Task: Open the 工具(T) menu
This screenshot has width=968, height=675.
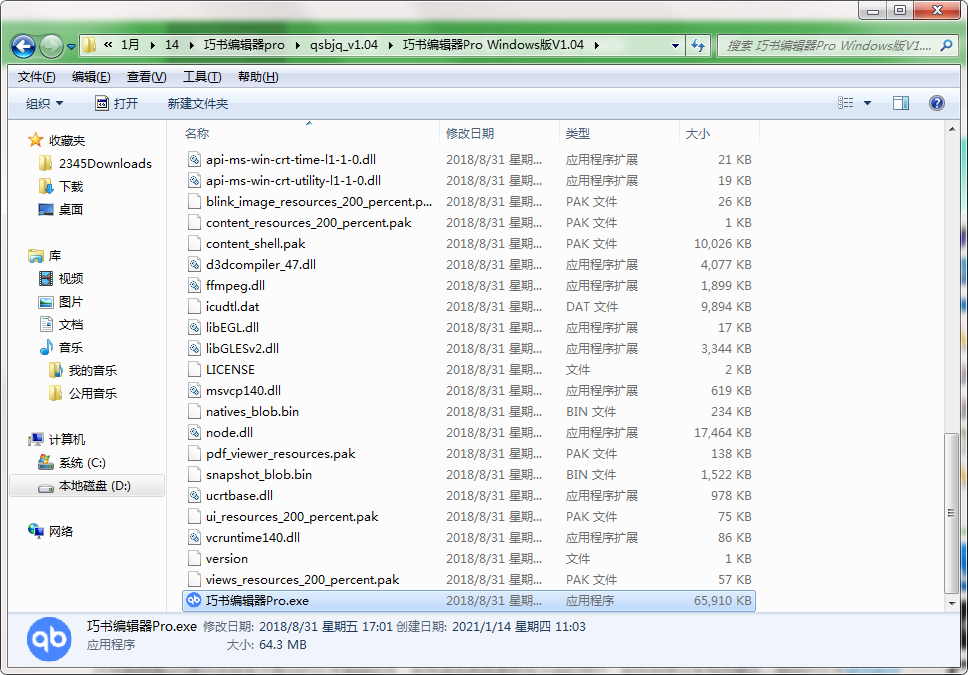Action: click(202, 77)
